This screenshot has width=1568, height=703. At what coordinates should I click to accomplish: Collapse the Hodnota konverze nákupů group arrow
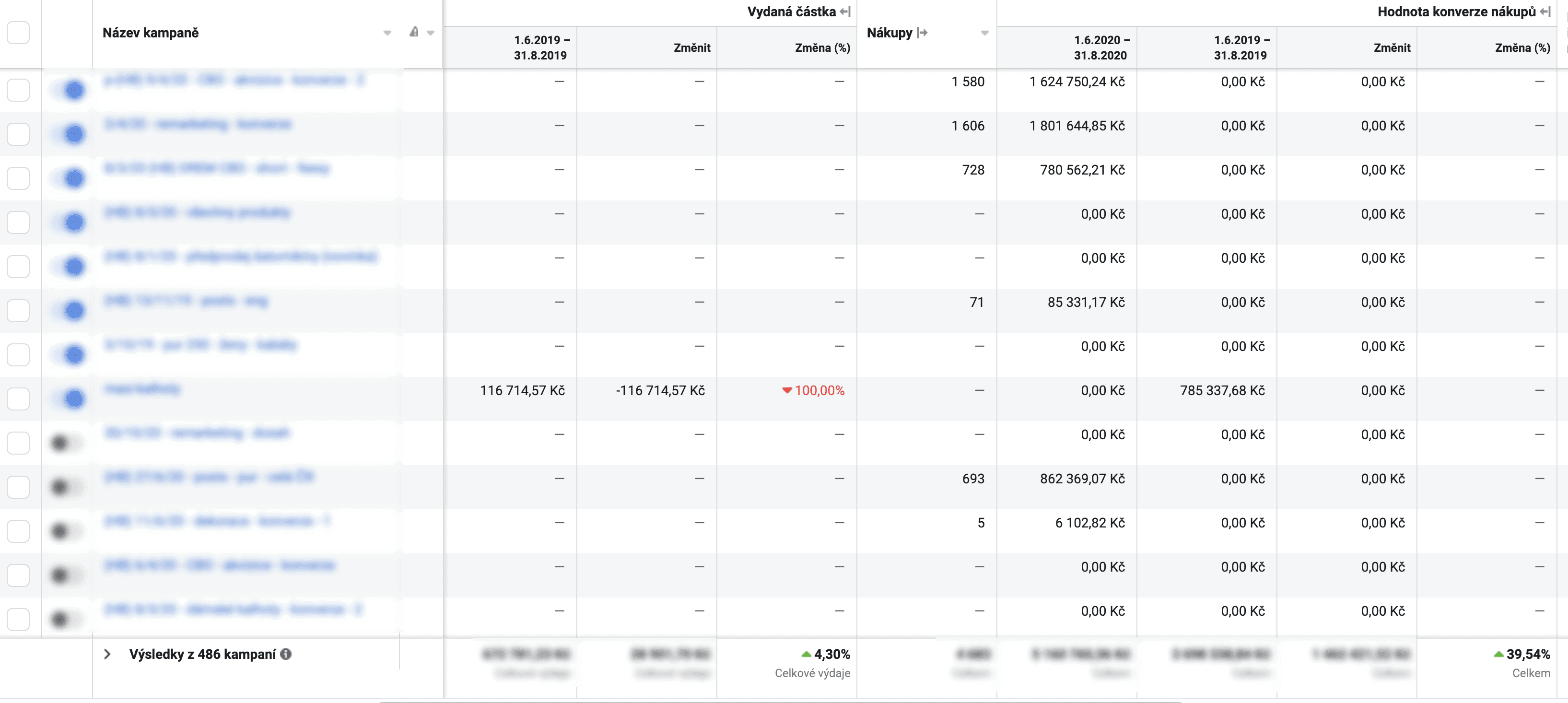(1545, 12)
